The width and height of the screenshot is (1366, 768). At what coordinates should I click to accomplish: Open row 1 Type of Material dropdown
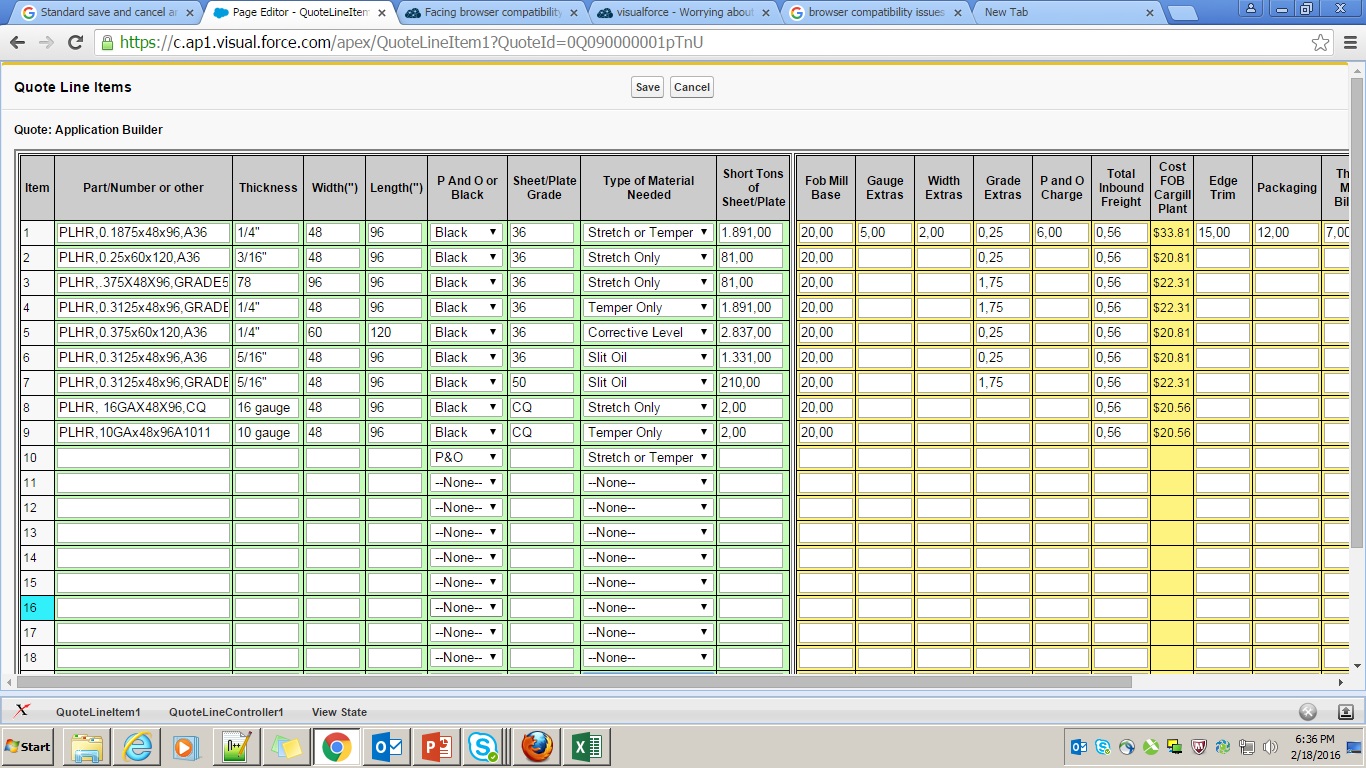pyautogui.click(x=648, y=232)
